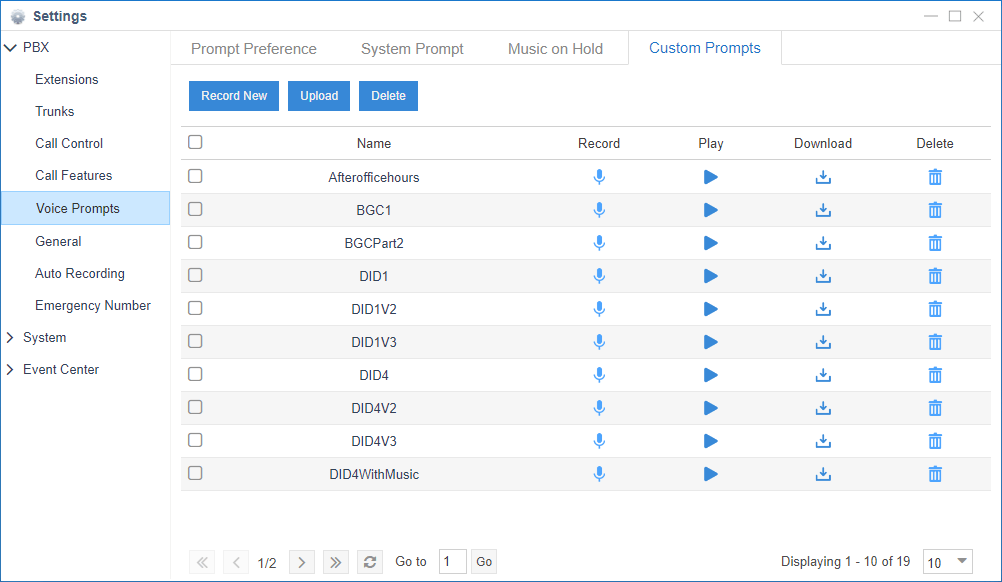1002x582 pixels.
Task: Play the BGC1 prompt
Action: point(711,210)
